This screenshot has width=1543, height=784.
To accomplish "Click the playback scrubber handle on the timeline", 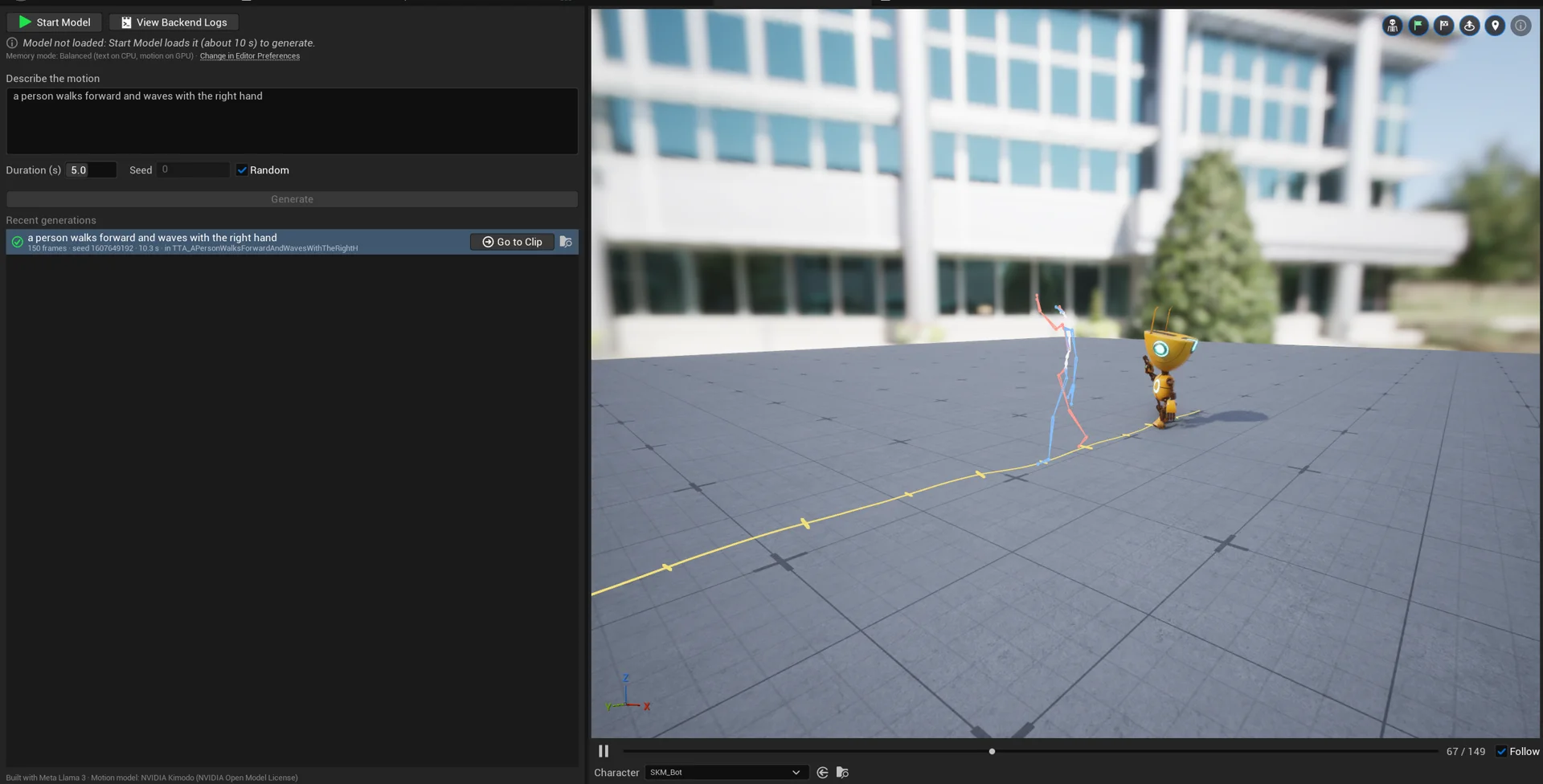I will coord(992,752).
